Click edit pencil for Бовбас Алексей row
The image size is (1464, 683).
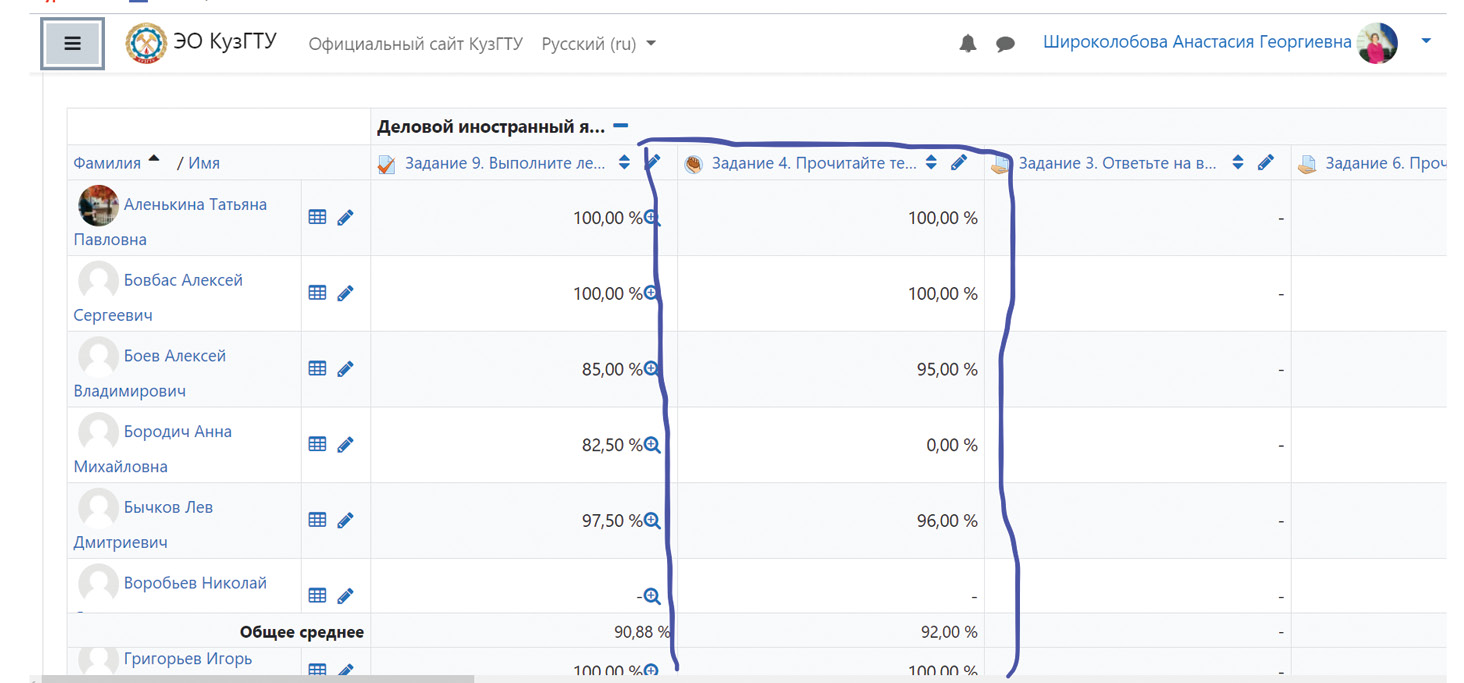345,293
